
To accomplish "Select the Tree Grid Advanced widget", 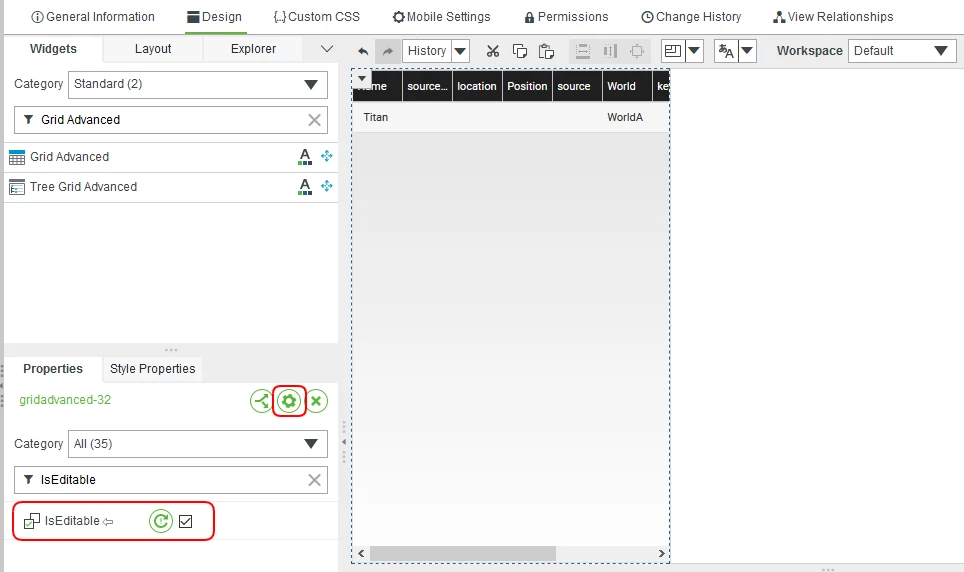I will 171,187.
